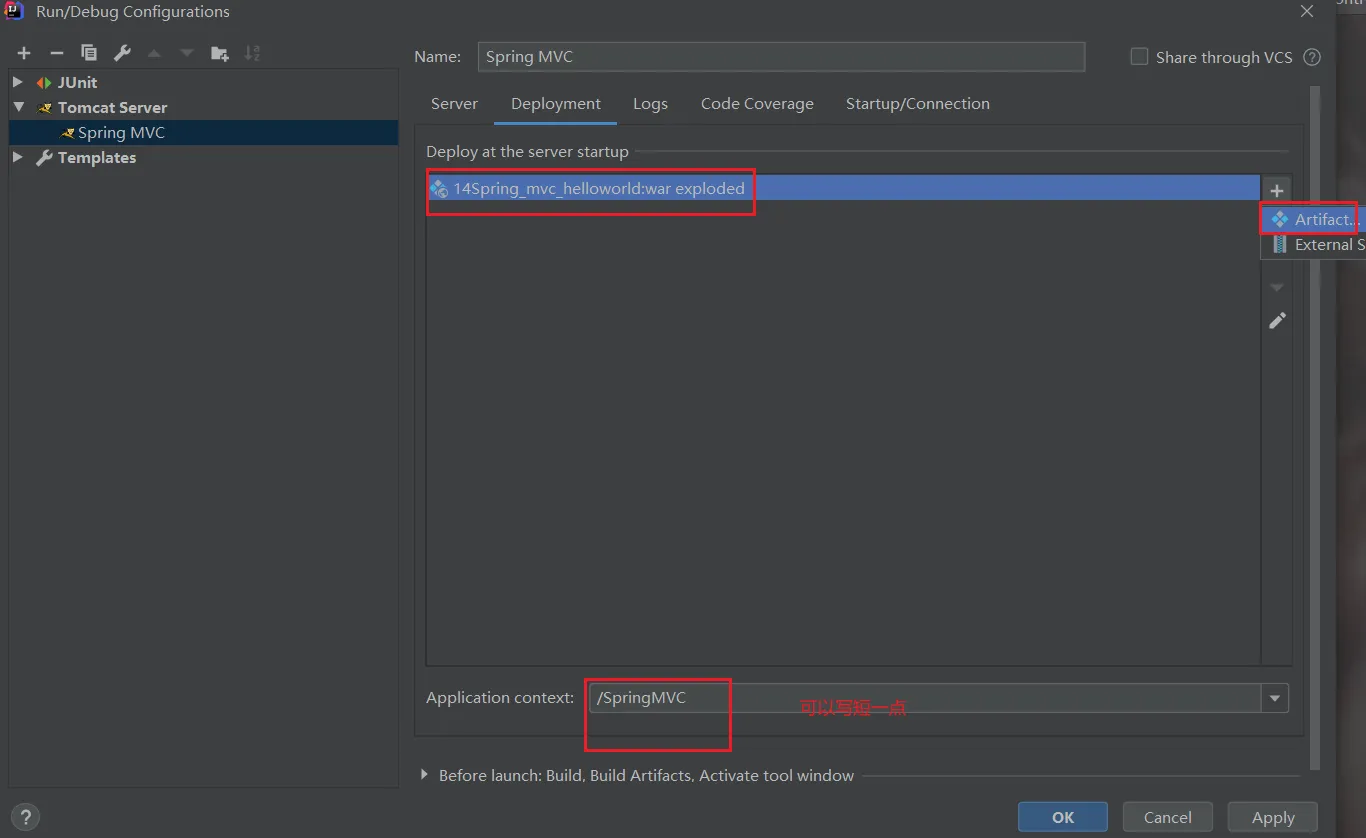Click the Sort configurations icon
Image resolution: width=1366 pixels, height=838 pixels.
point(252,53)
